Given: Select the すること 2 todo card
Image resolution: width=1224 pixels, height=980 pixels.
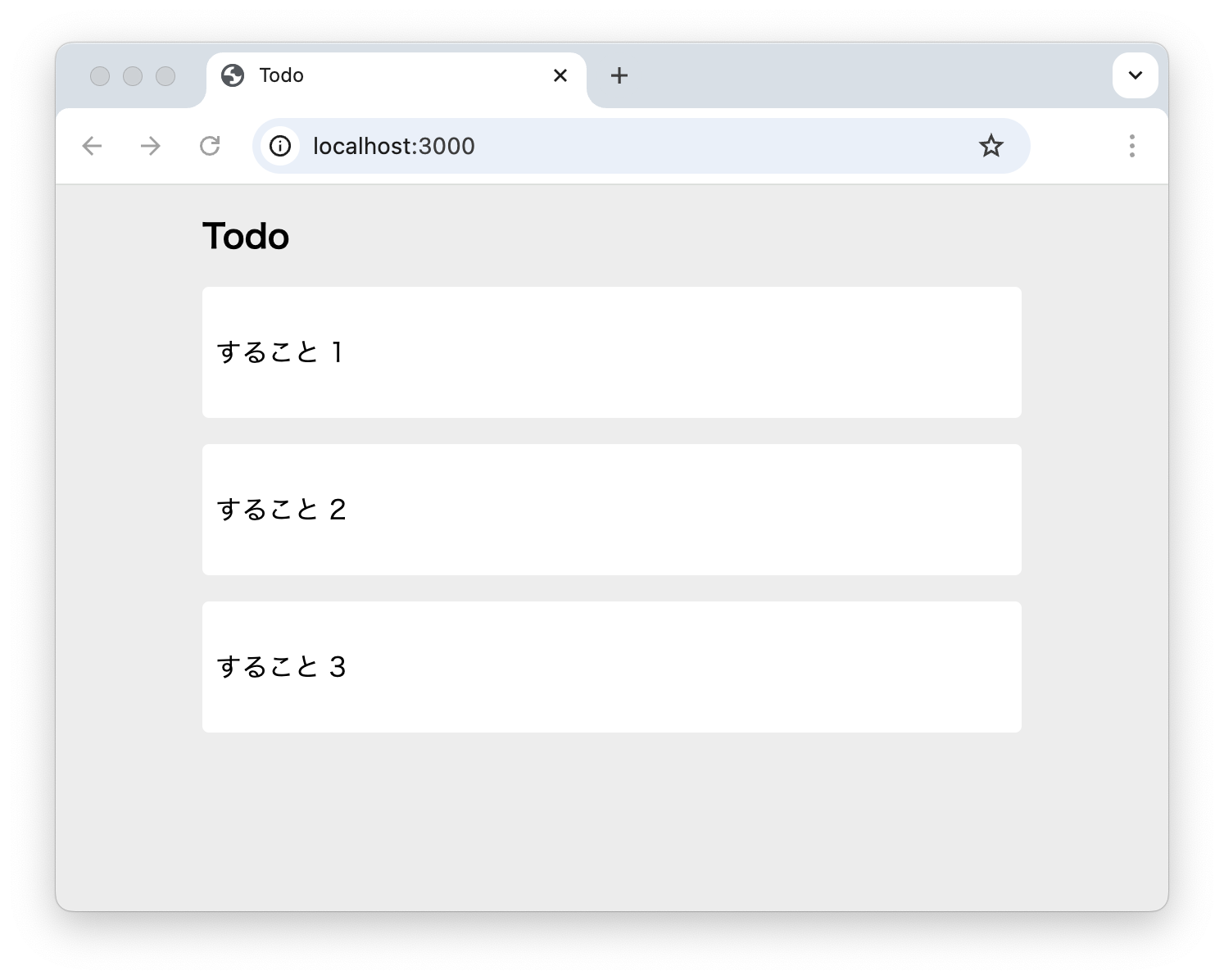Looking at the screenshot, I should tap(612, 510).
